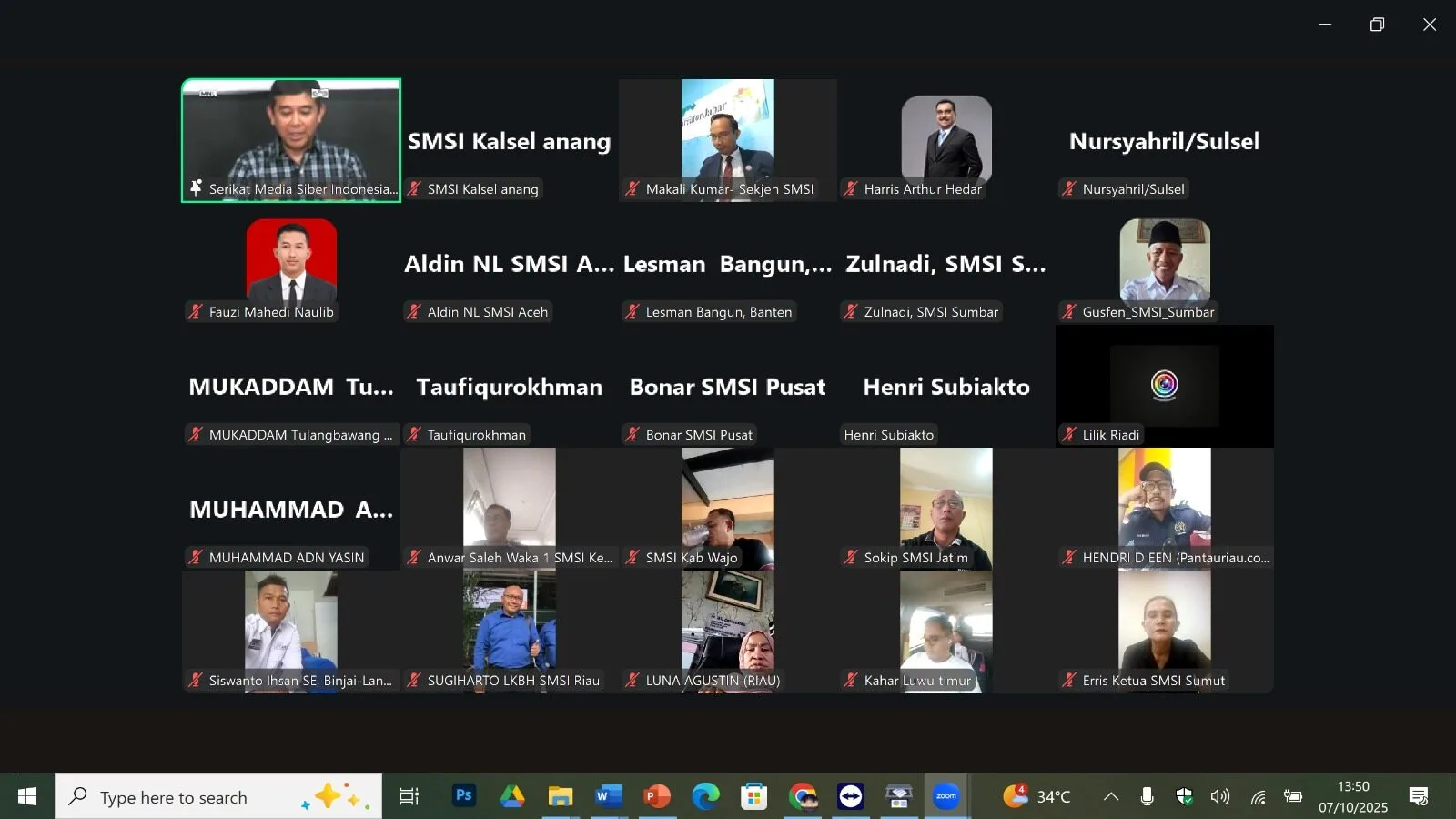Open the TeamViewer taskbar icon

point(851,796)
